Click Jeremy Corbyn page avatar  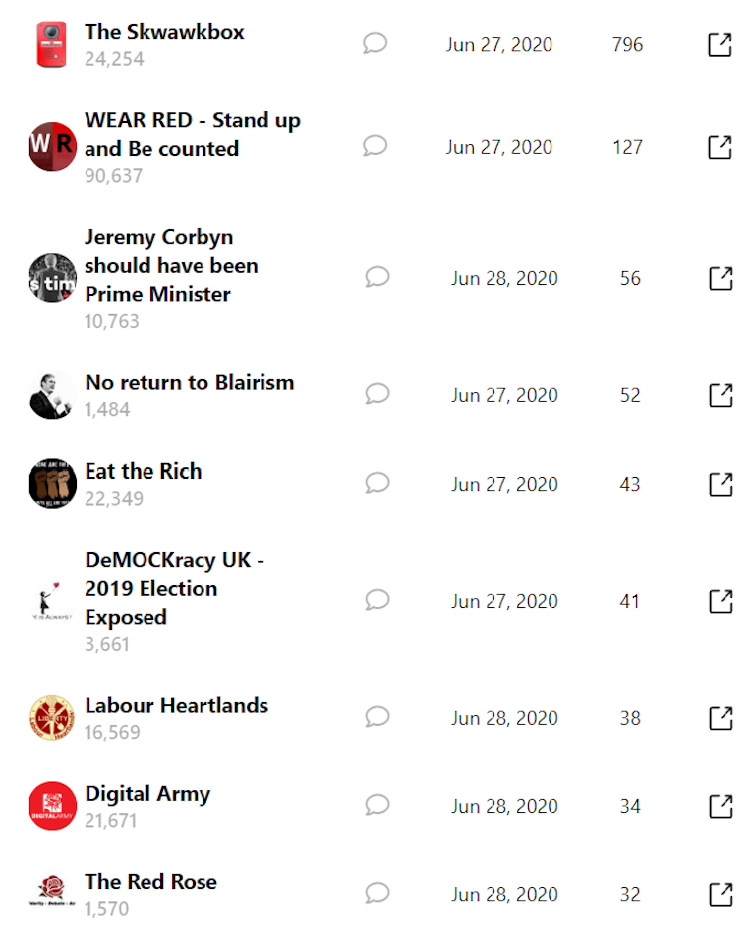point(52,278)
